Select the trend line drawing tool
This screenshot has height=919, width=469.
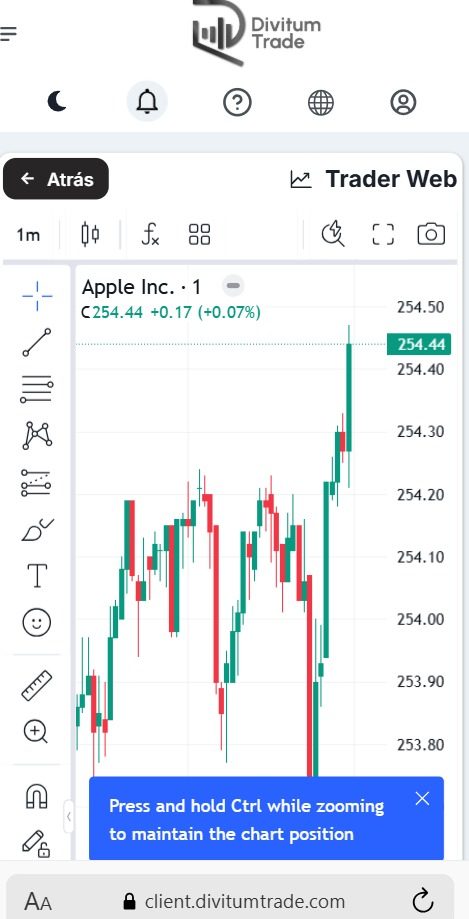pos(37,342)
